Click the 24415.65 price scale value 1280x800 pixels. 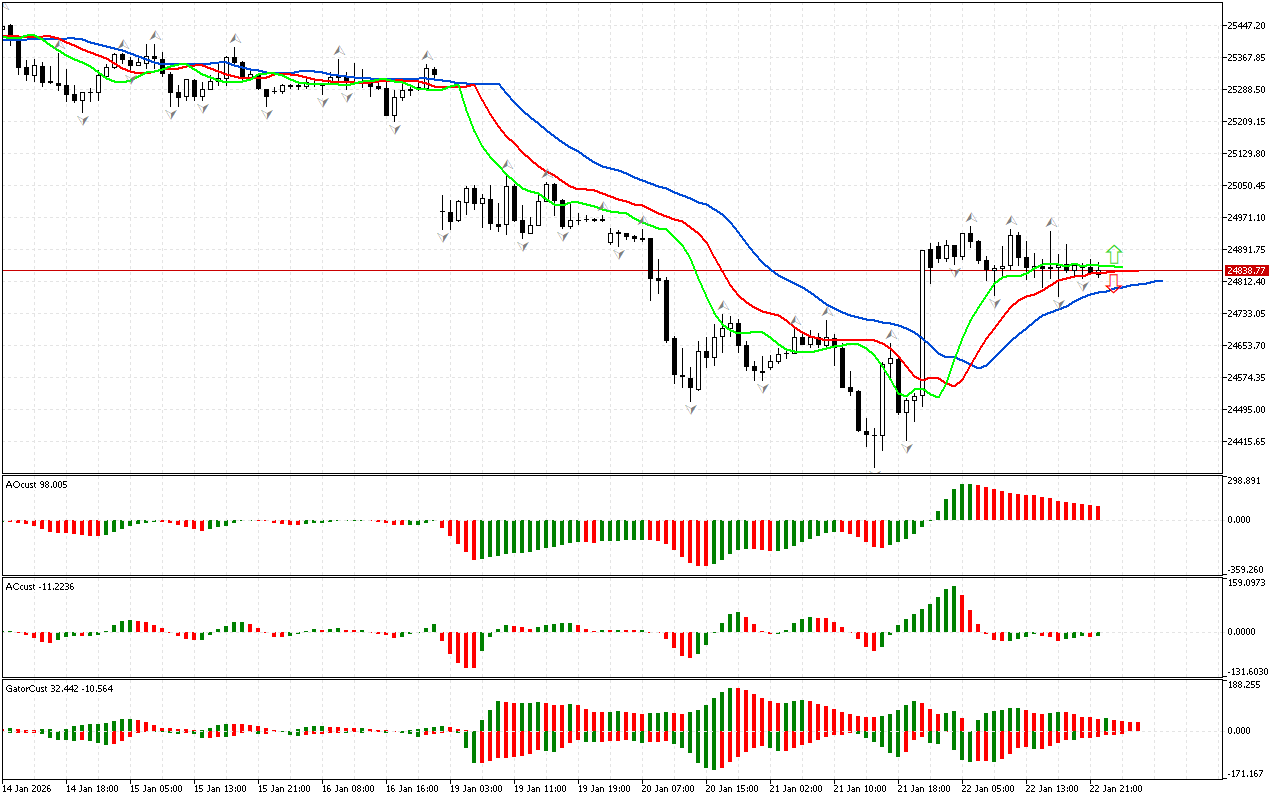1247,442
